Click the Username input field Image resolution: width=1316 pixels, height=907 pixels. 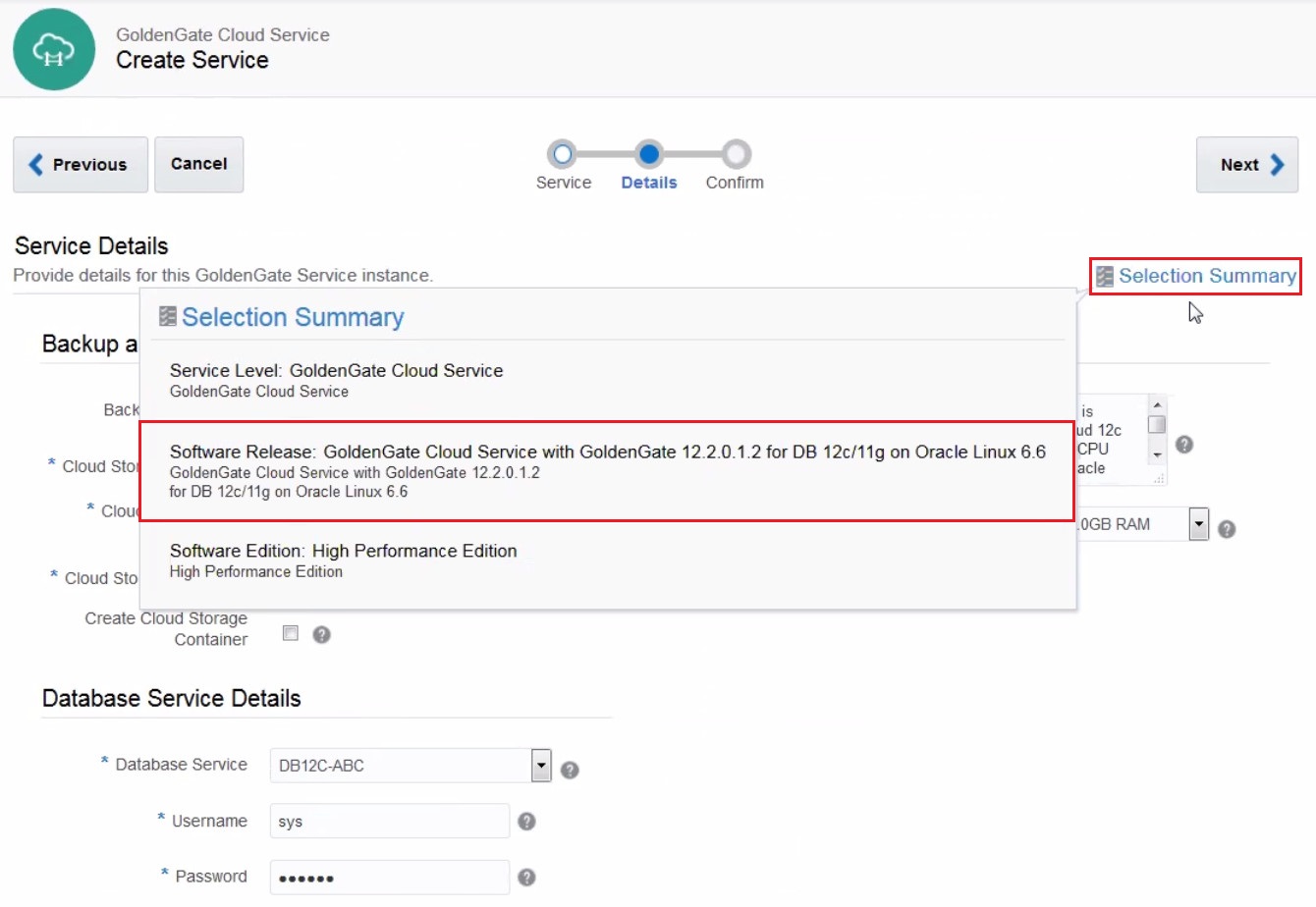(389, 822)
